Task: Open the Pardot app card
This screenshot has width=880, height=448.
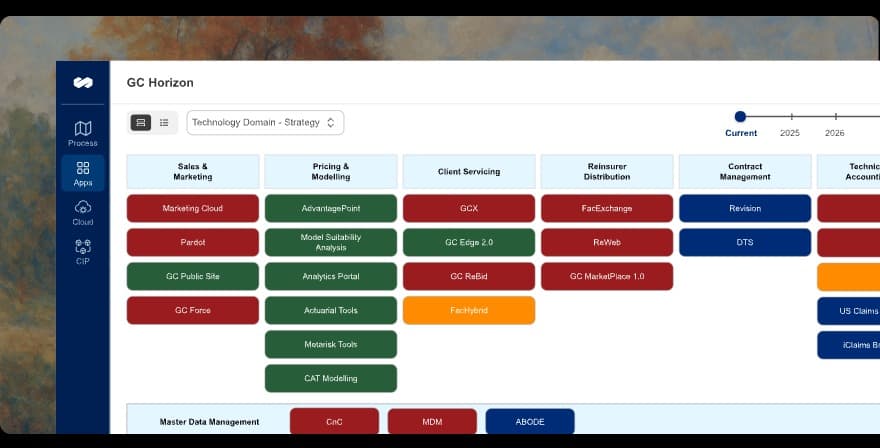Action: tap(193, 242)
